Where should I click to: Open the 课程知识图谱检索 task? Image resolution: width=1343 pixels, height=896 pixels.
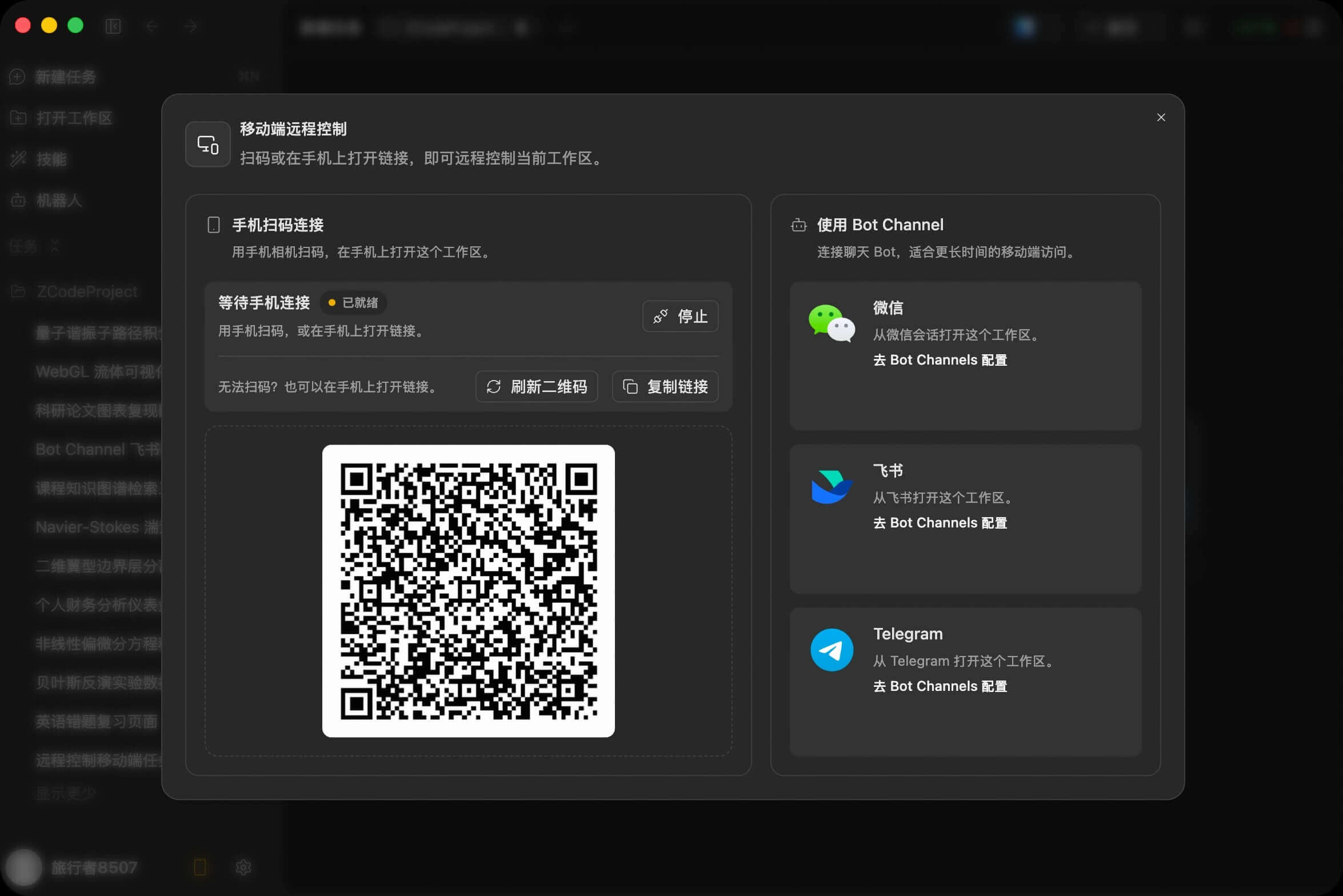(x=98, y=488)
